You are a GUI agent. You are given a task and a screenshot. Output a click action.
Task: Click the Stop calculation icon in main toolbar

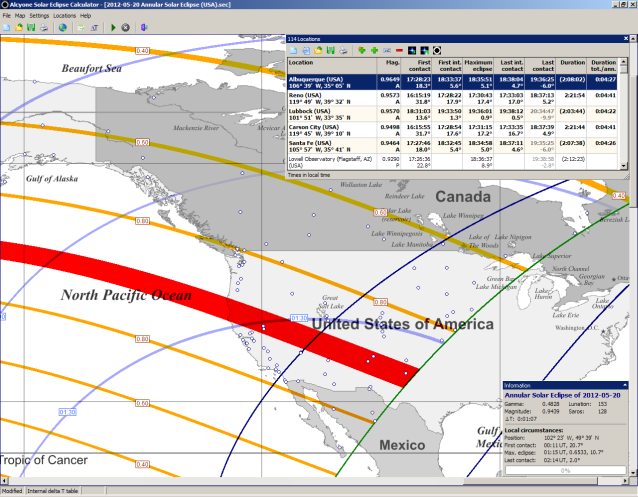(126, 28)
